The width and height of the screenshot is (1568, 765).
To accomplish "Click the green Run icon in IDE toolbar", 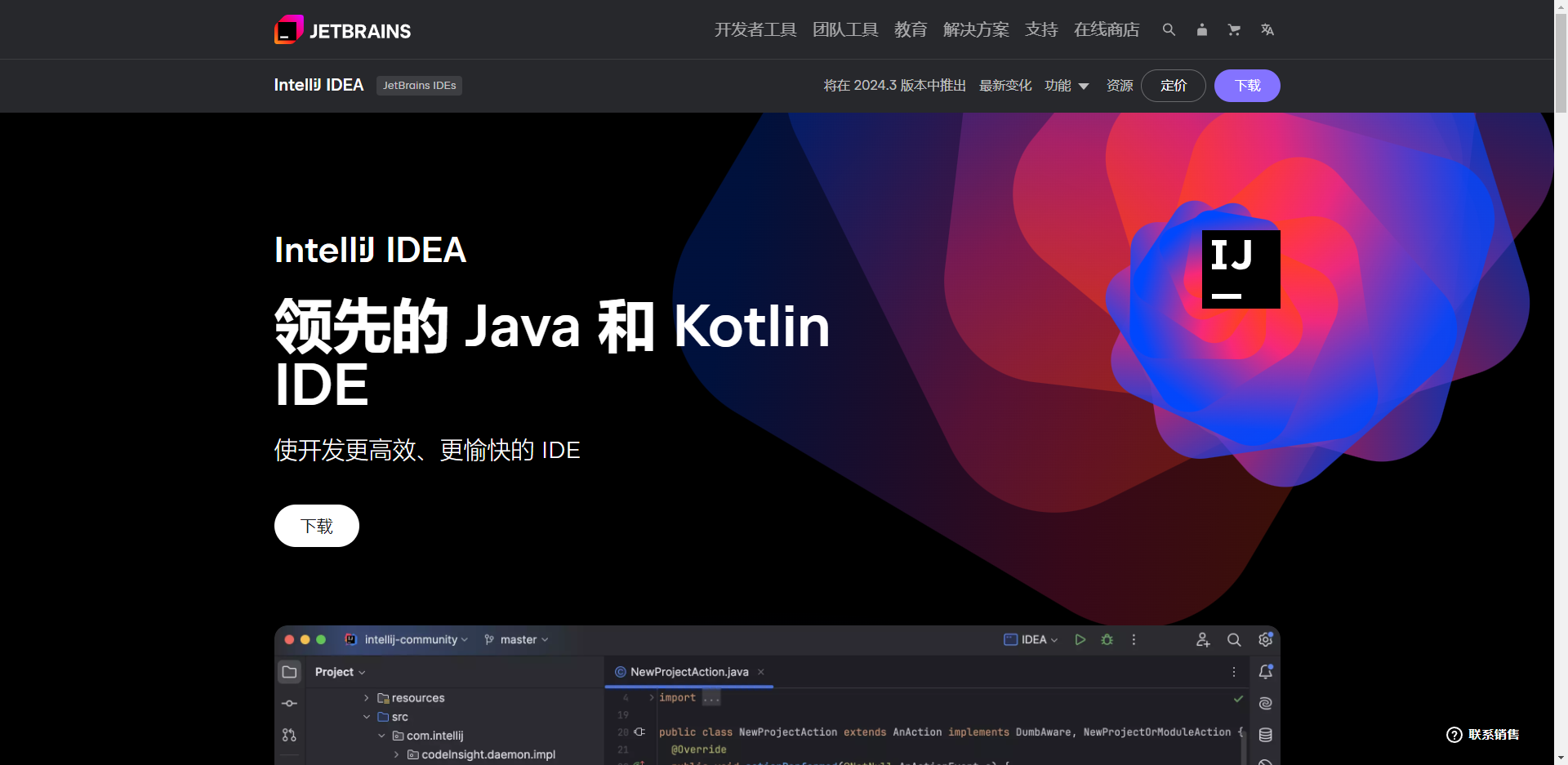I will click(x=1080, y=639).
